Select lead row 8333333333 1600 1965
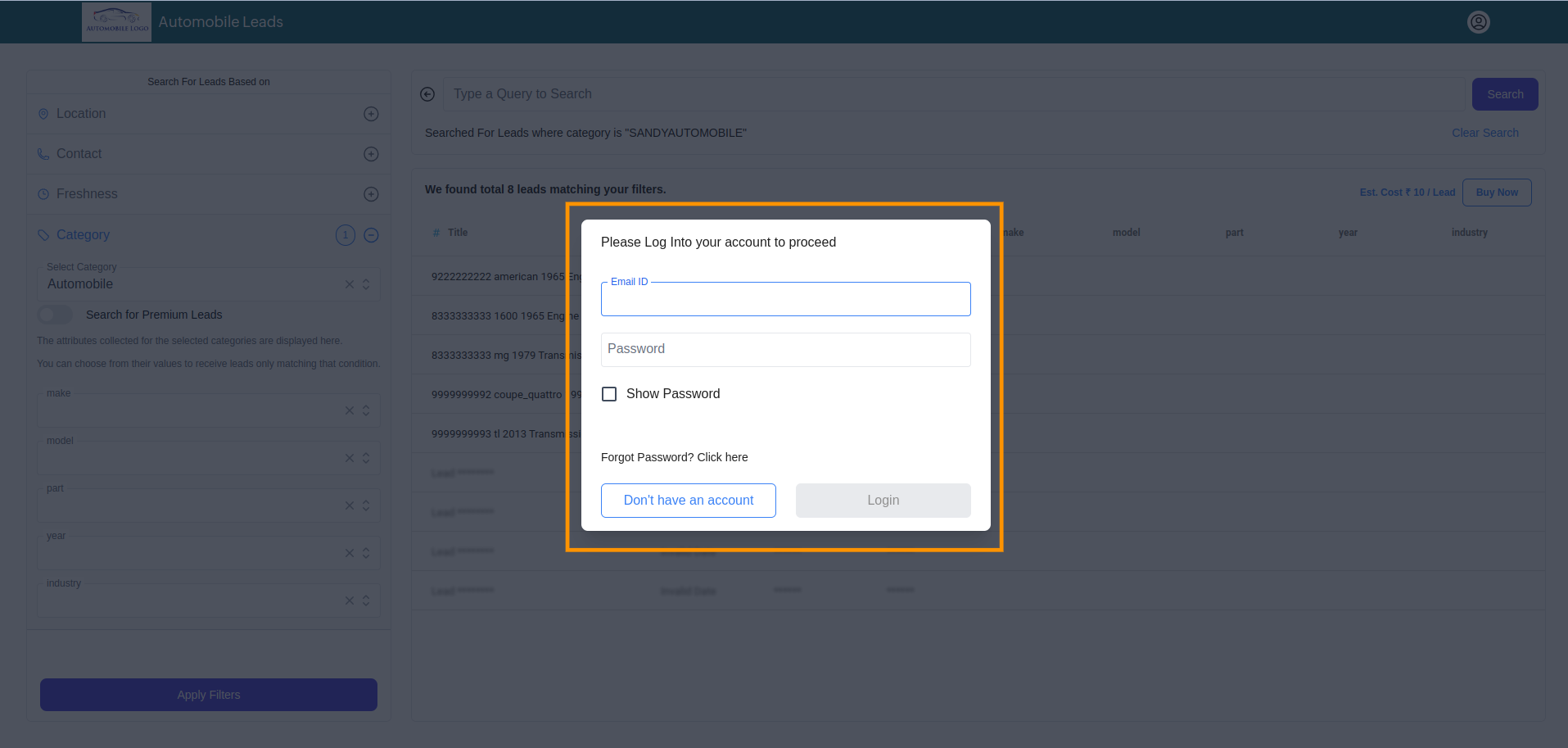The height and width of the screenshot is (748, 1568). pyautogui.click(x=978, y=316)
